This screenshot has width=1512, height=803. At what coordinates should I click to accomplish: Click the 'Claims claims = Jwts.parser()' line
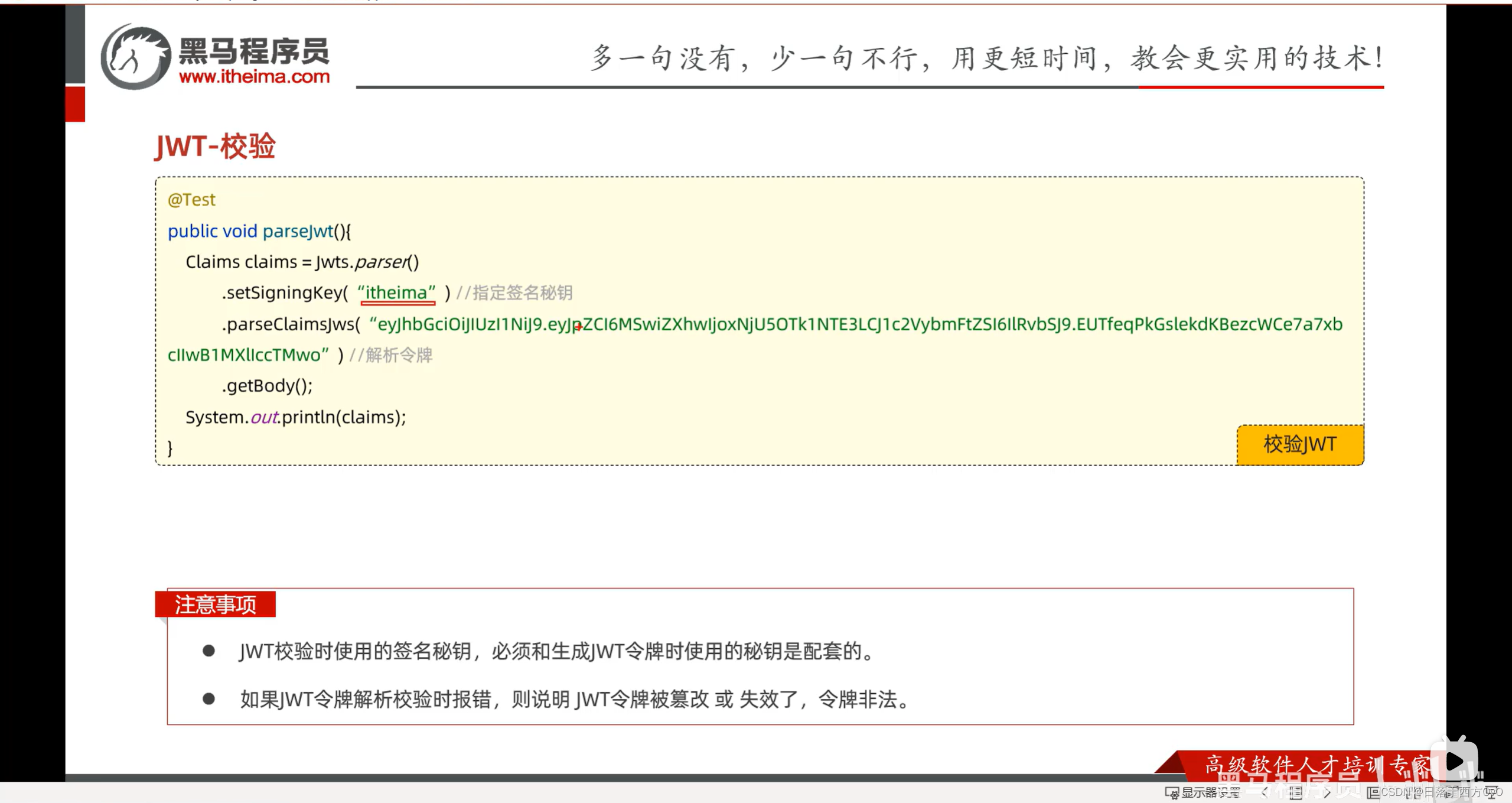click(x=302, y=262)
